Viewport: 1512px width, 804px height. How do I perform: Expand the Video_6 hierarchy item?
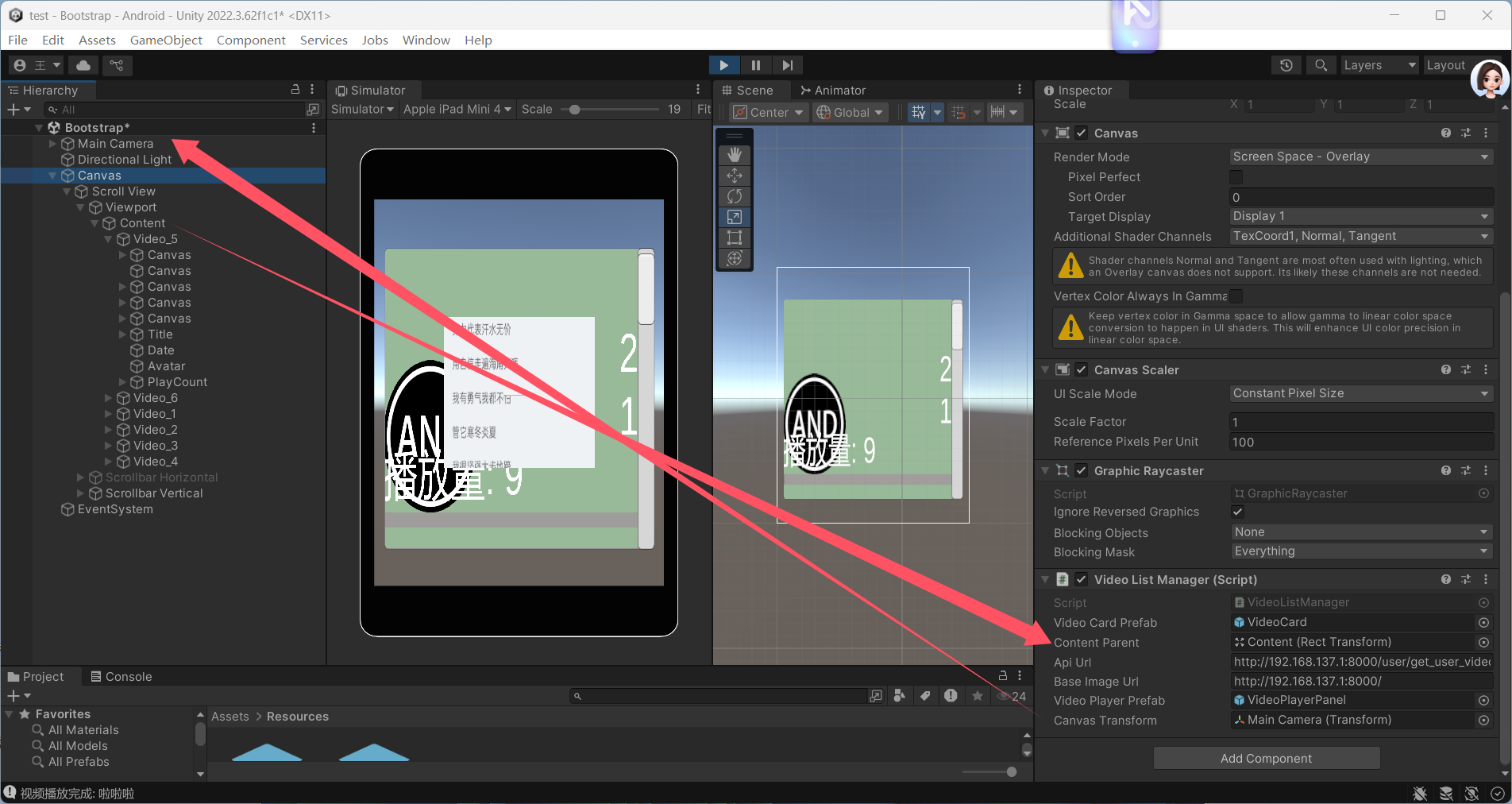pyautogui.click(x=109, y=398)
